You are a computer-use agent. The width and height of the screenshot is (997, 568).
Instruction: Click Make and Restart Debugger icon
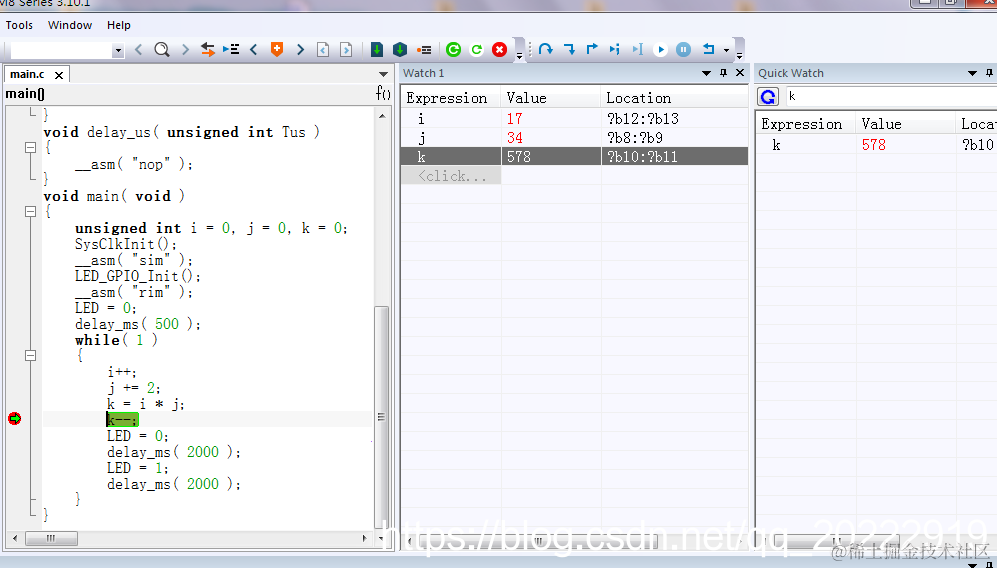(453, 50)
